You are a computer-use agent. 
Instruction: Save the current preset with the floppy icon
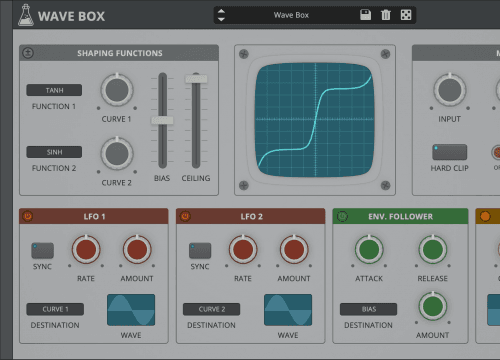pyautogui.click(x=365, y=15)
